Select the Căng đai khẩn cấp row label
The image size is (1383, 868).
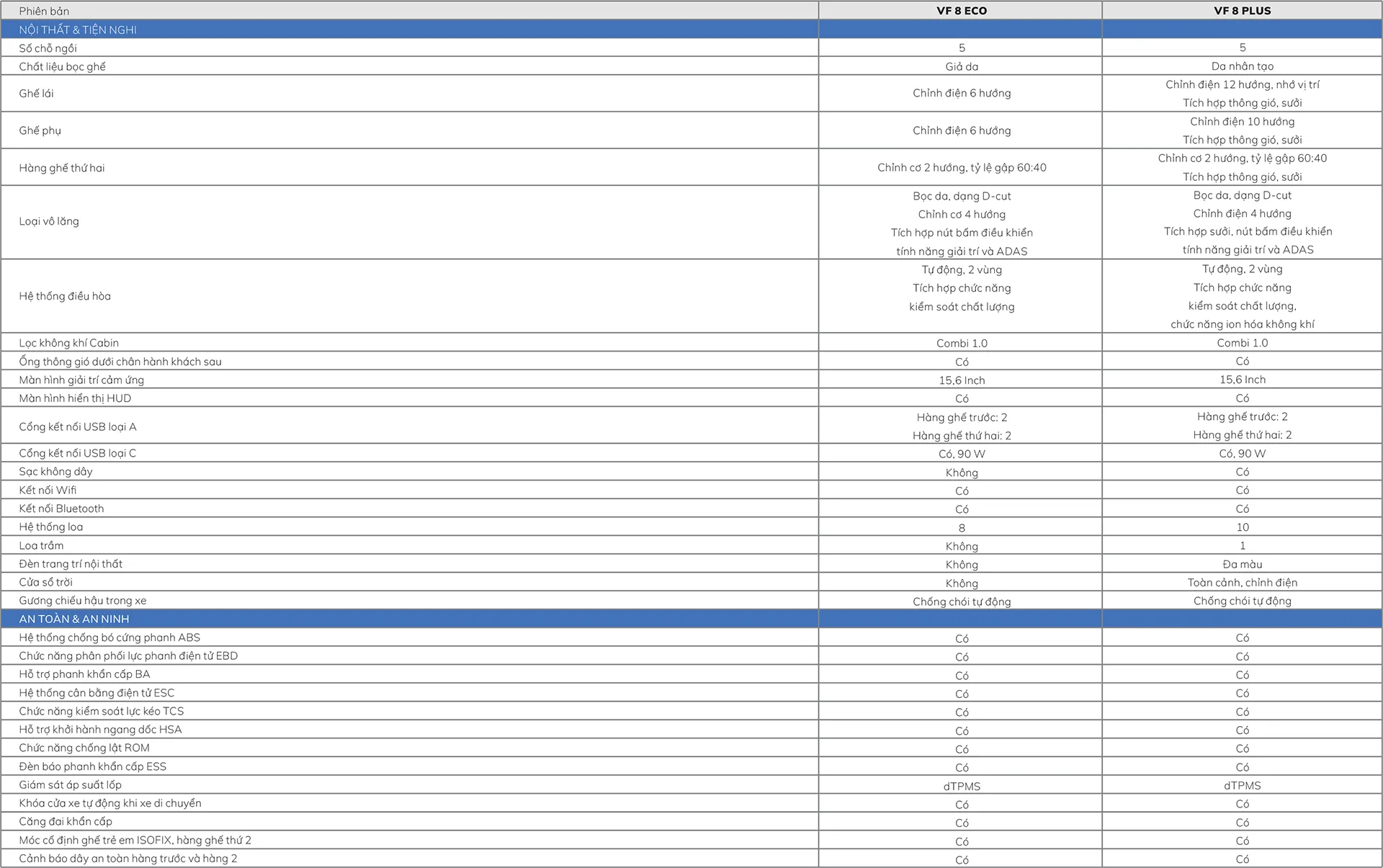[x=65, y=822]
